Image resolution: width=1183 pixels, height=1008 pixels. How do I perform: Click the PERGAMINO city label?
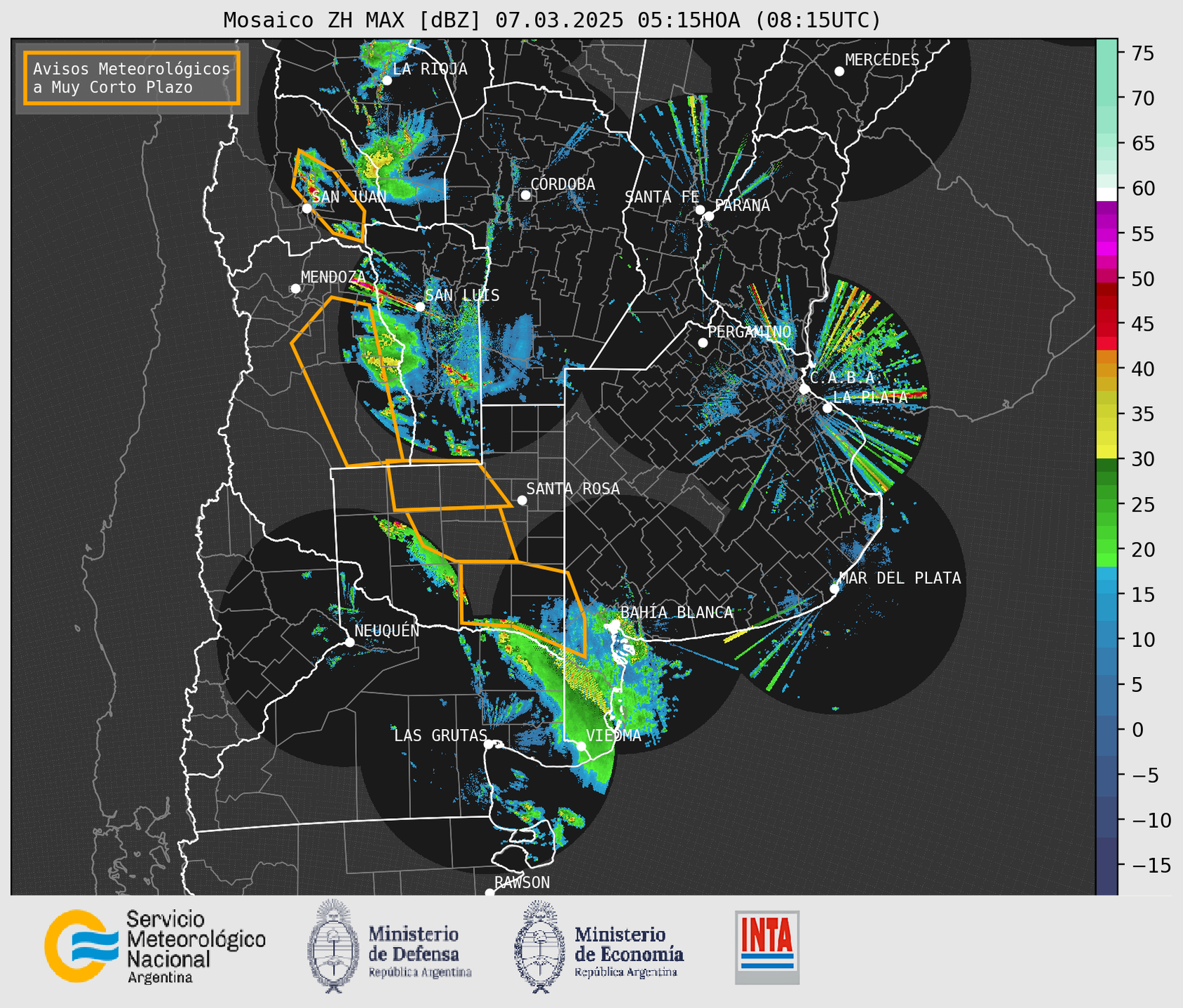tap(750, 332)
